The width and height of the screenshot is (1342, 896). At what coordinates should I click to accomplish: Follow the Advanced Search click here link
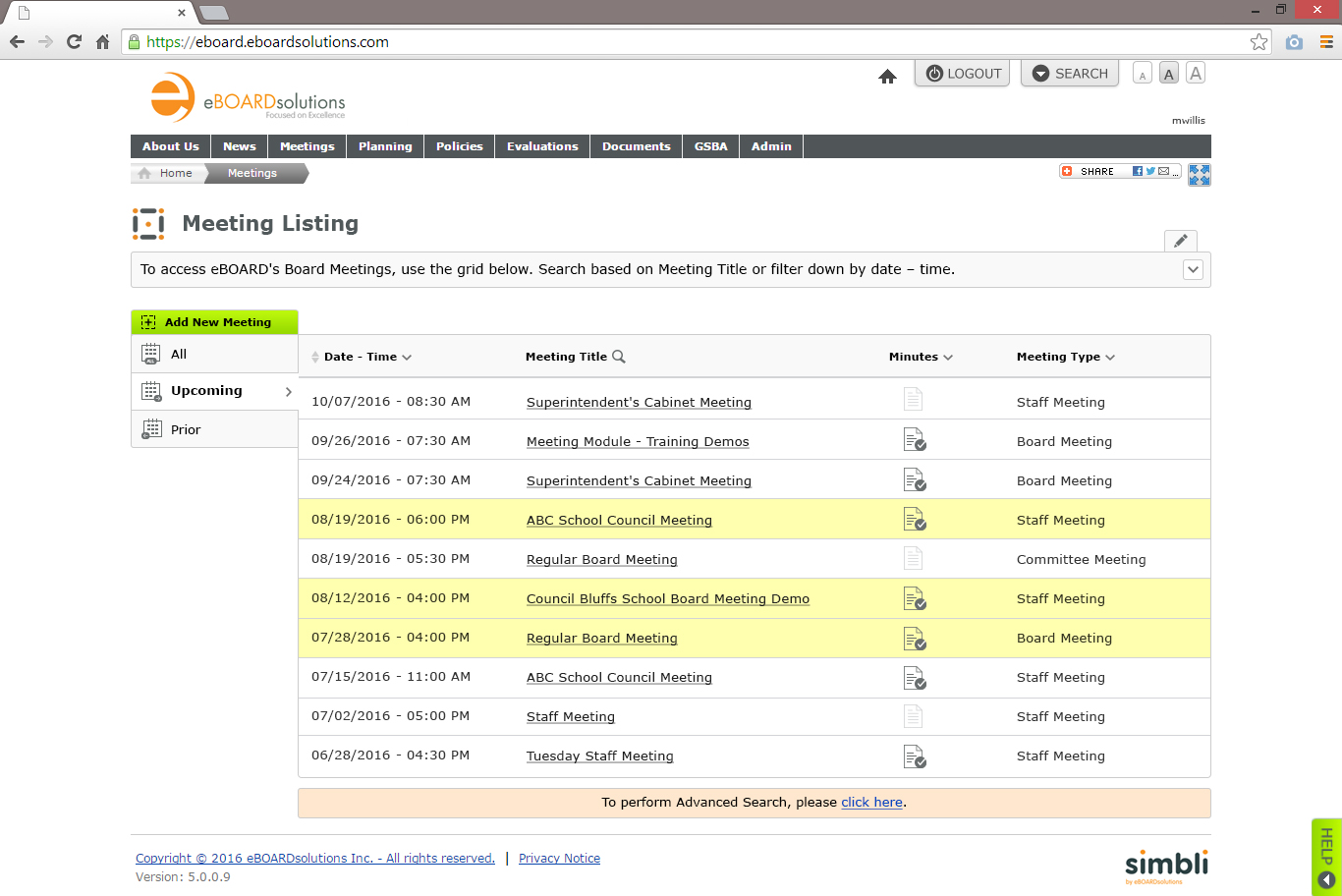point(871,802)
